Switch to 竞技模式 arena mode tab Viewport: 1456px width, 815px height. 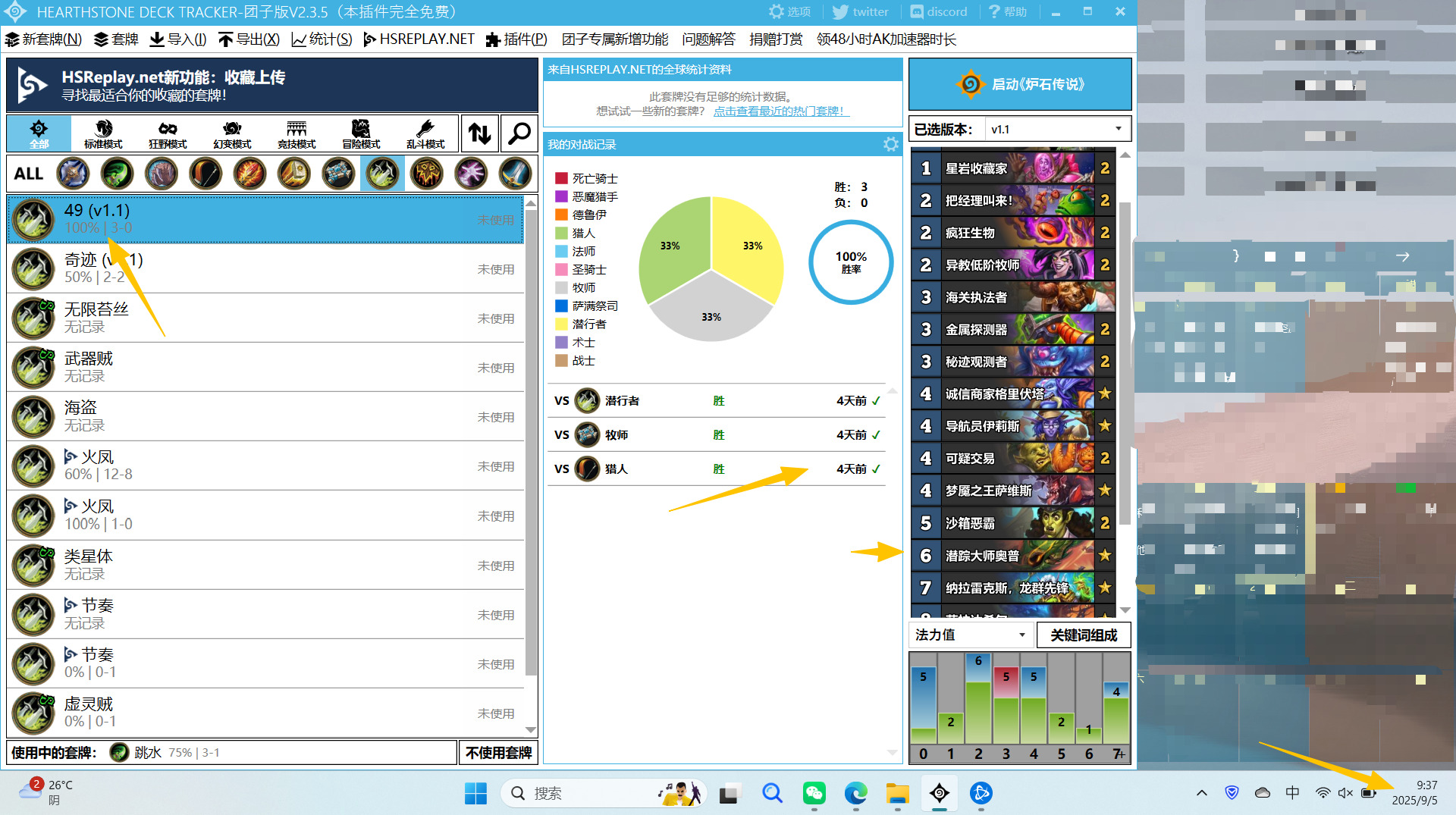(297, 133)
